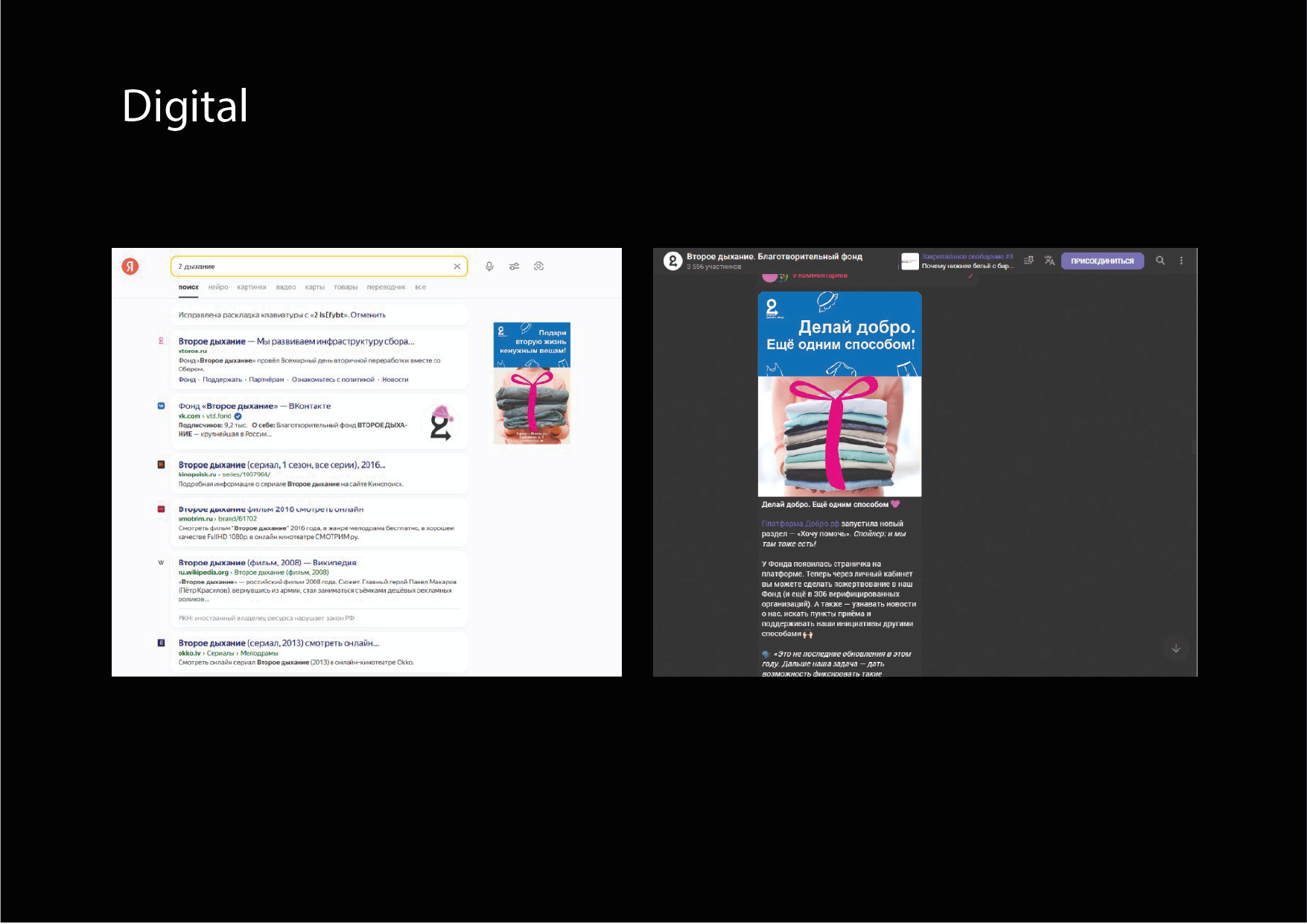
Task: Switch to the 'картинки' tab
Action: [252, 287]
